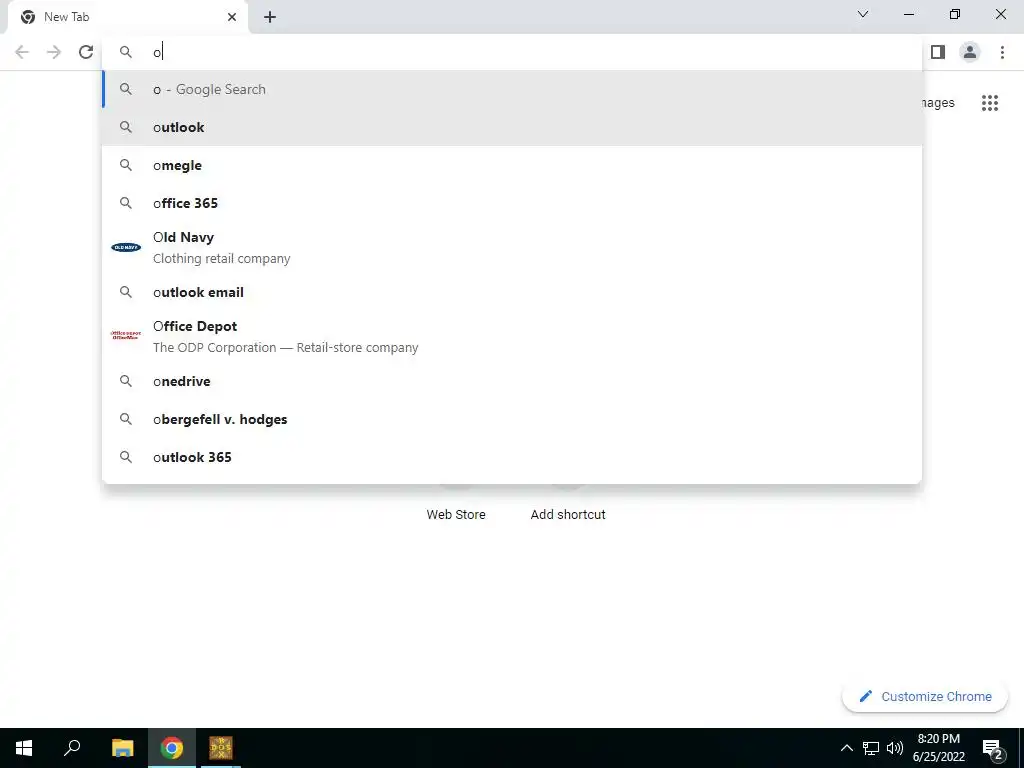The width and height of the screenshot is (1024, 768).
Task: Click the search icon beside 'omegle'
Action: tap(126, 165)
